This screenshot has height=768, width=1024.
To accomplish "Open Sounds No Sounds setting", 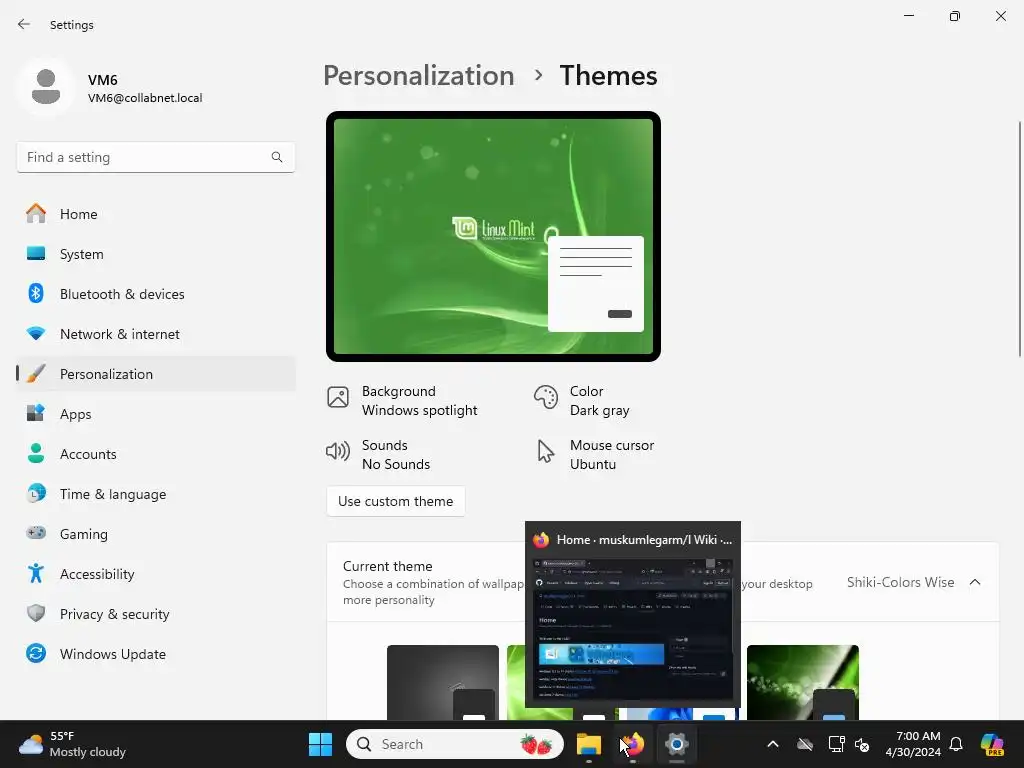I will tap(379, 455).
